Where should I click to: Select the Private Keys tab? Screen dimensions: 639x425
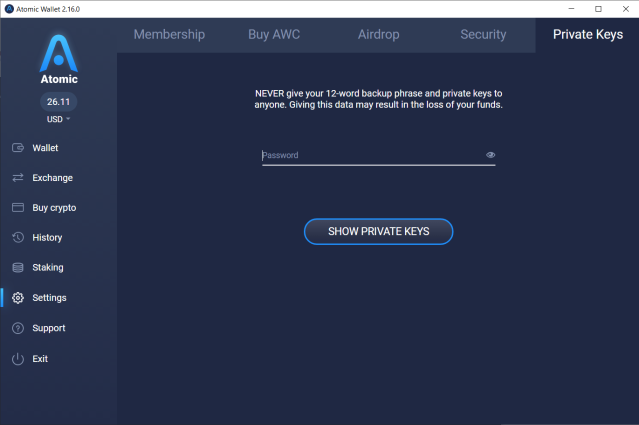pos(588,35)
